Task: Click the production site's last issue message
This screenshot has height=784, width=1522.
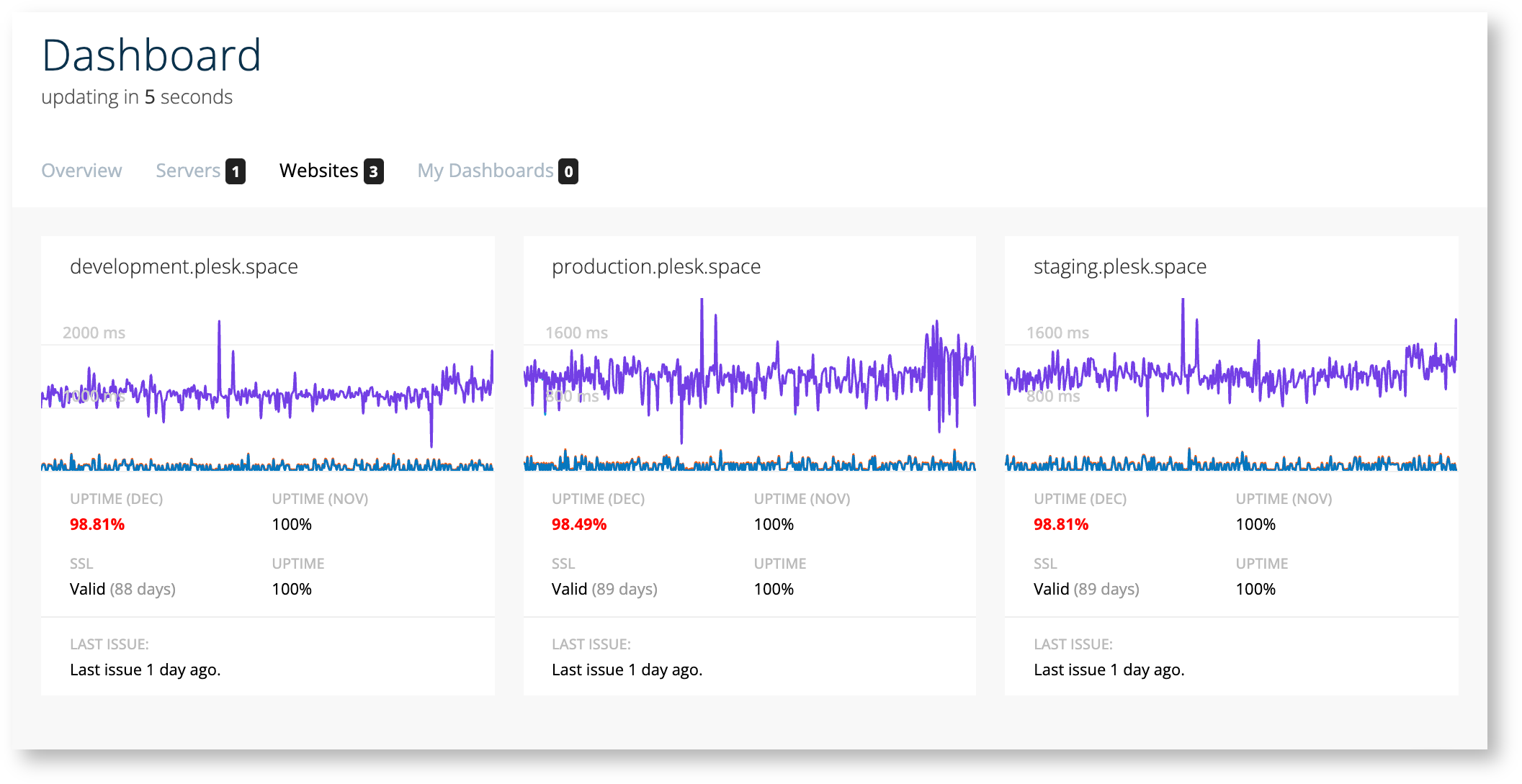Action: [627, 670]
